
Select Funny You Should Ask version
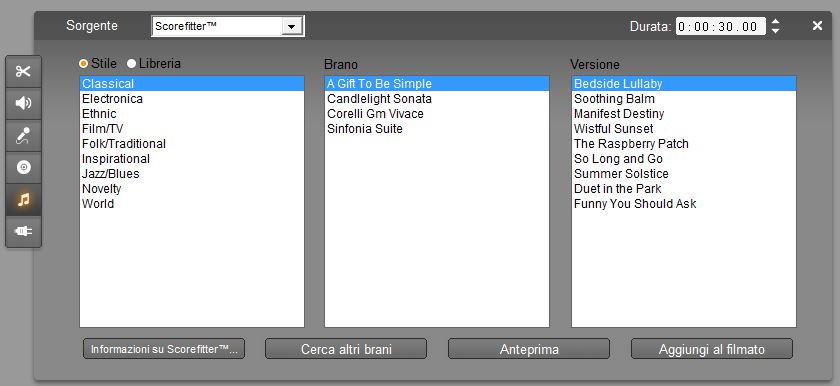pos(684,203)
